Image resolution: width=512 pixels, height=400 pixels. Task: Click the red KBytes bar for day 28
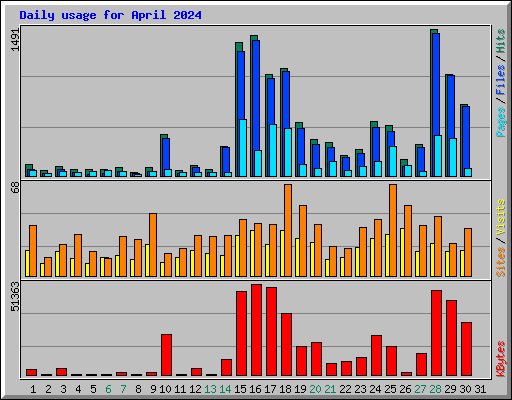point(437,333)
